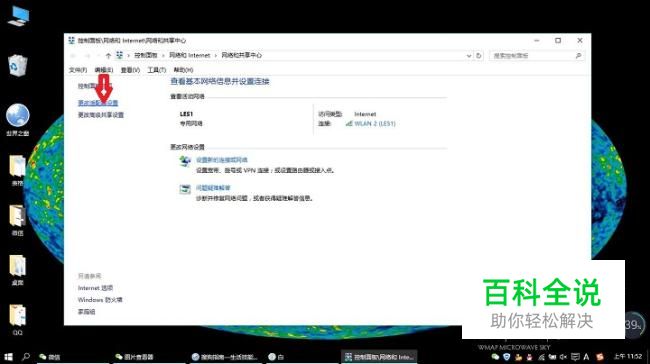Viewport: 650px width, 364px height.
Task: Click the taskbar search magnifier icon
Action: 26,357
